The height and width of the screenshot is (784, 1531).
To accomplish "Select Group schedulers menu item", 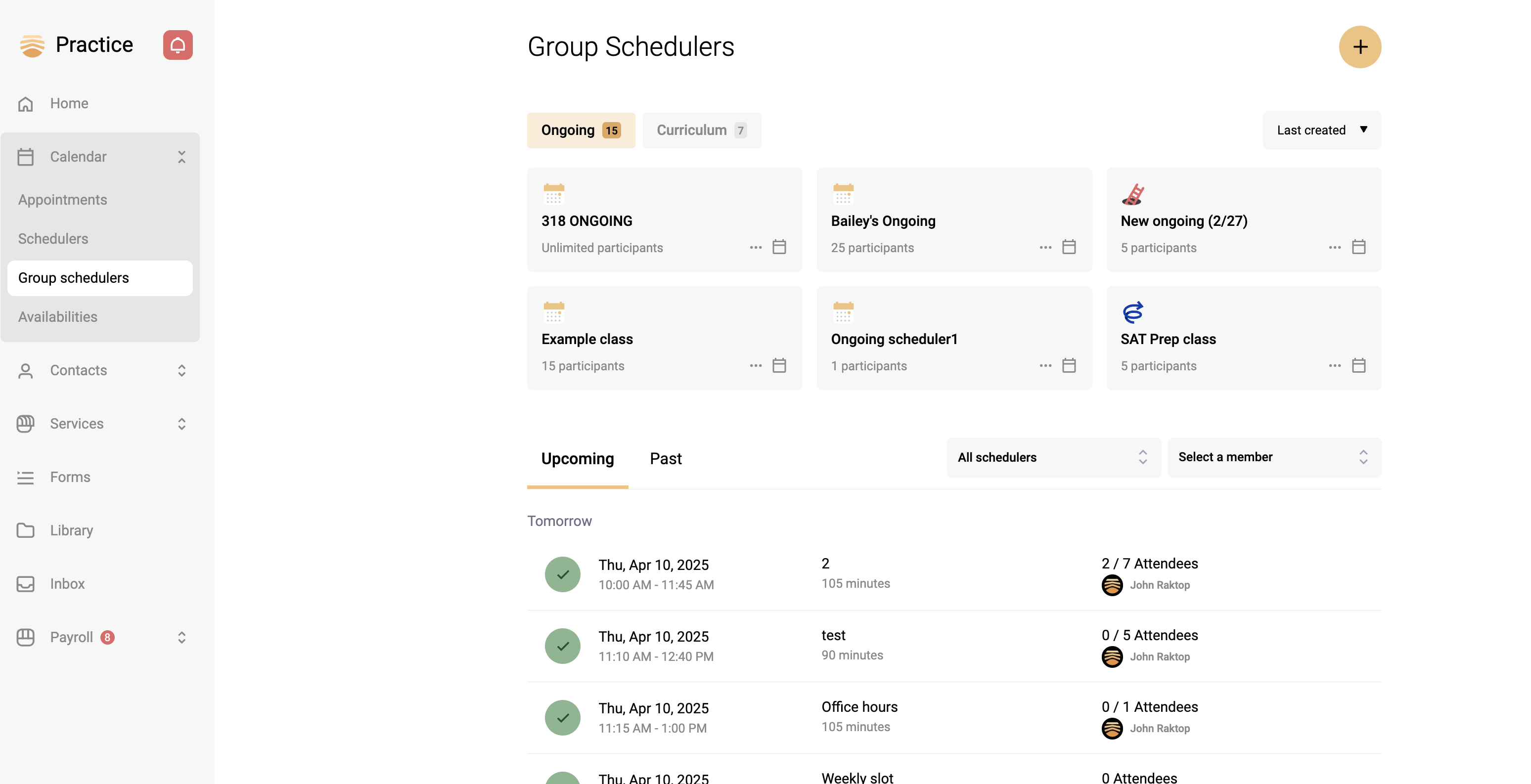I will [100, 278].
